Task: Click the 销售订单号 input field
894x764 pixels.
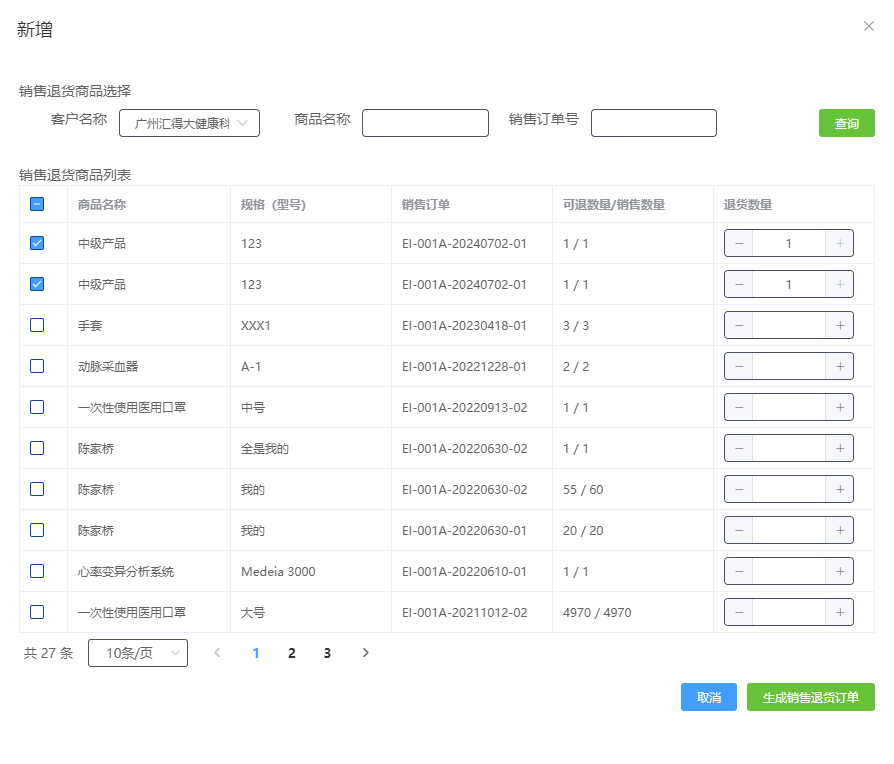Action: [x=653, y=123]
